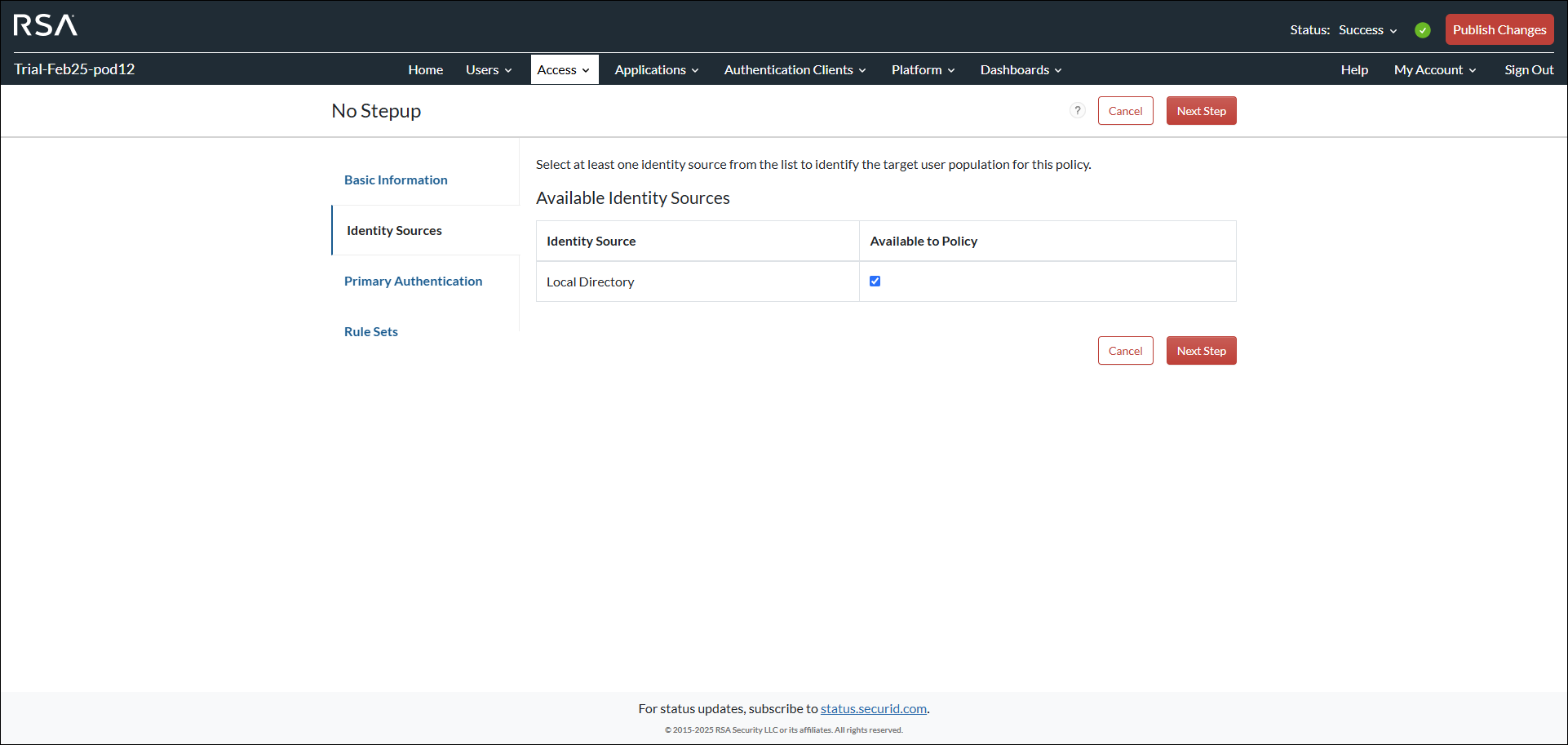Uncheck Local Directory Available to Policy checkbox
The image size is (1568, 745).
pos(874,281)
